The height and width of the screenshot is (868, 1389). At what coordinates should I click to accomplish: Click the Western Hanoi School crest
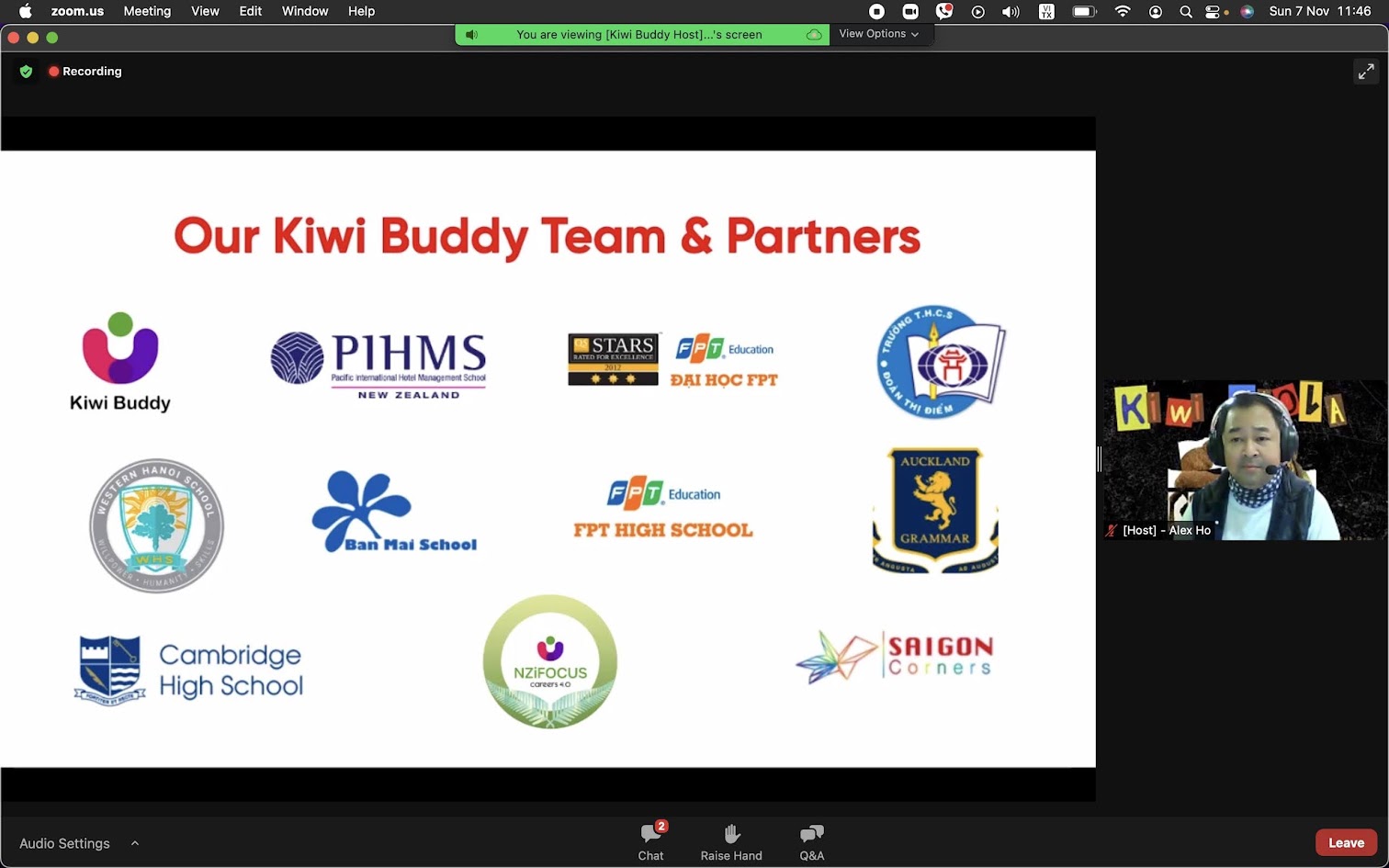[x=156, y=525]
